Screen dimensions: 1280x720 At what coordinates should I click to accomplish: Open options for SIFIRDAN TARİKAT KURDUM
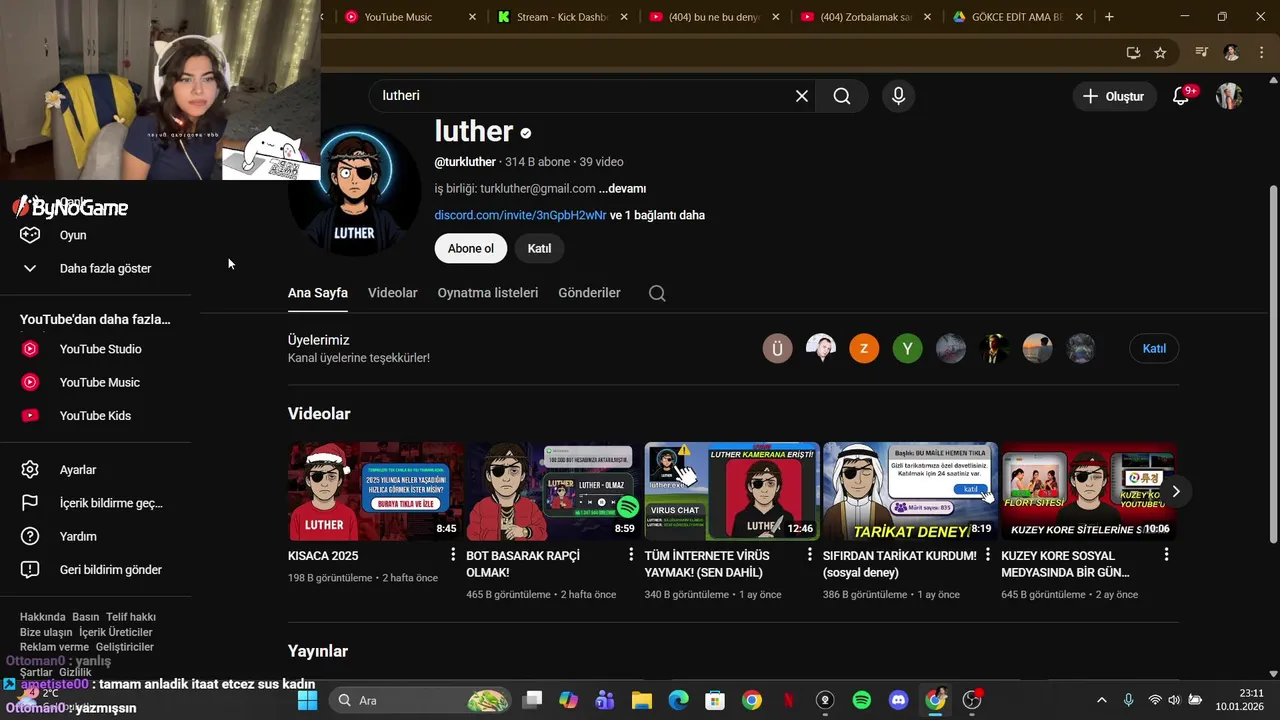(x=988, y=555)
